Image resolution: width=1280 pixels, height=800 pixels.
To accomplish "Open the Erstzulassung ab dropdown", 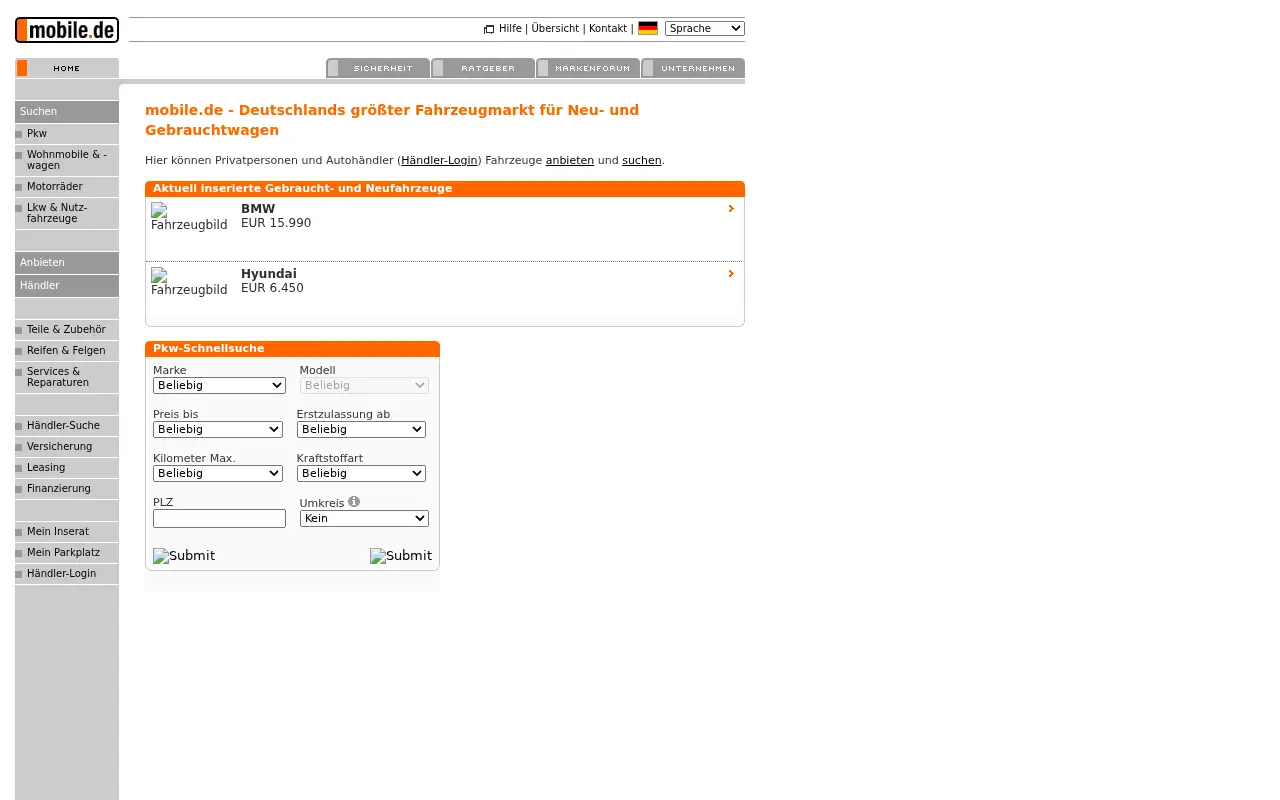I will pos(361,429).
